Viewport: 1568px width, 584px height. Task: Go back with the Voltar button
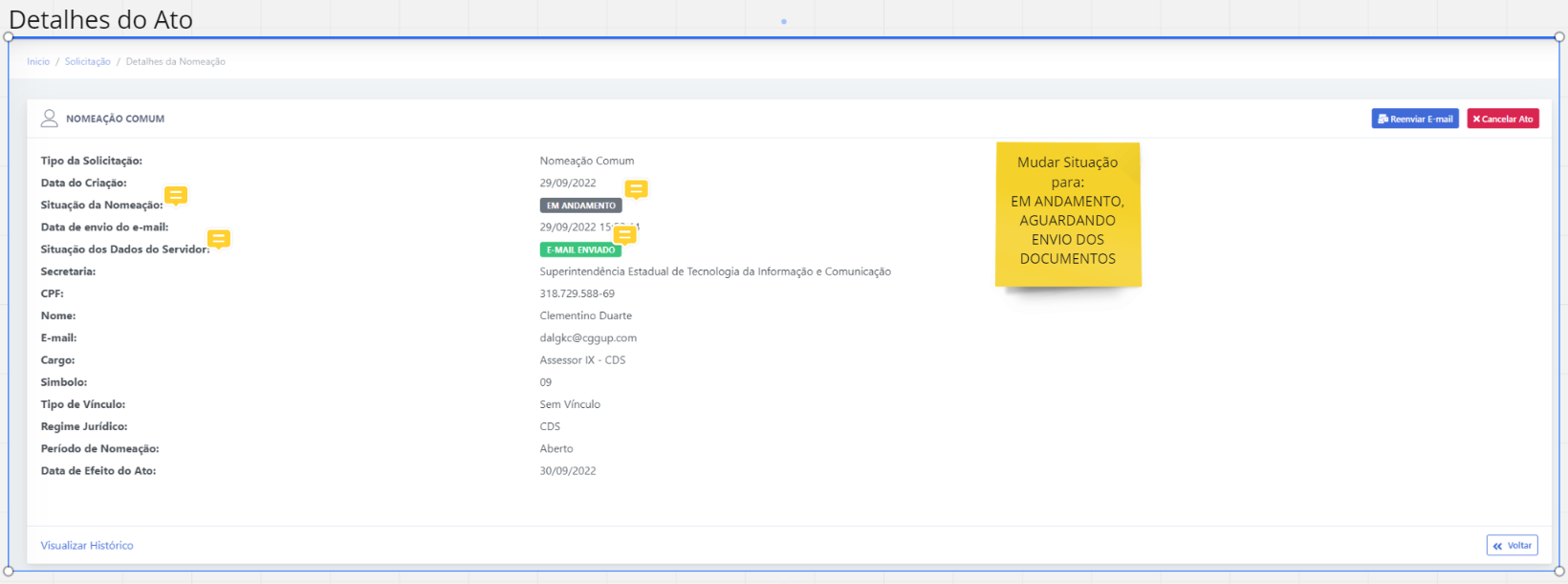coord(1513,545)
